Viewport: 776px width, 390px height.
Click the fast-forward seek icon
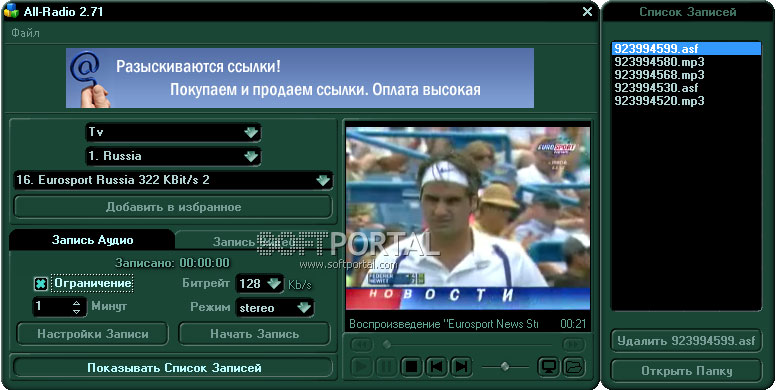pyautogui.click(x=574, y=344)
